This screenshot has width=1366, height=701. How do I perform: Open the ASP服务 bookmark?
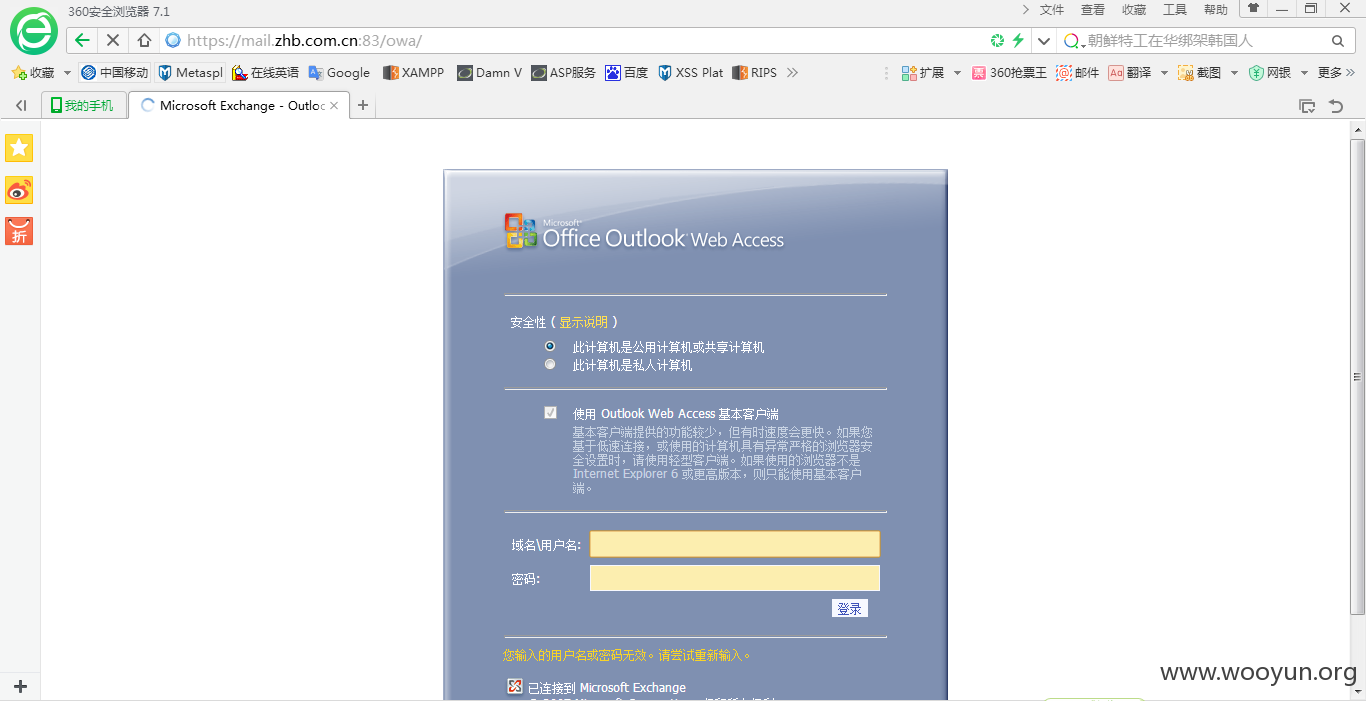tap(564, 73)
